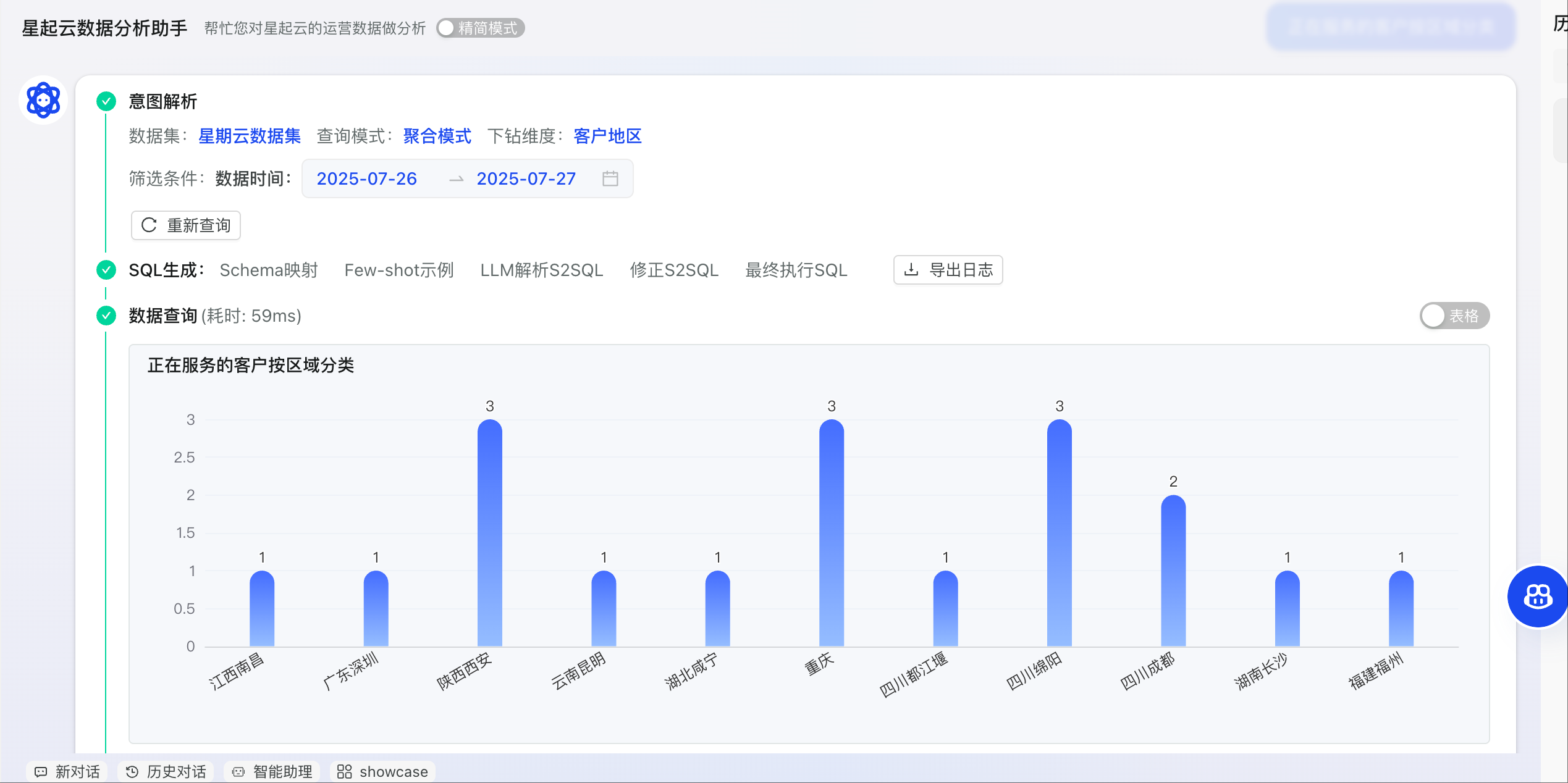Toggle the 表格 view switch
This screenshot has width=1568, height=783.
pyautogui.click(x=1454, y=316)
